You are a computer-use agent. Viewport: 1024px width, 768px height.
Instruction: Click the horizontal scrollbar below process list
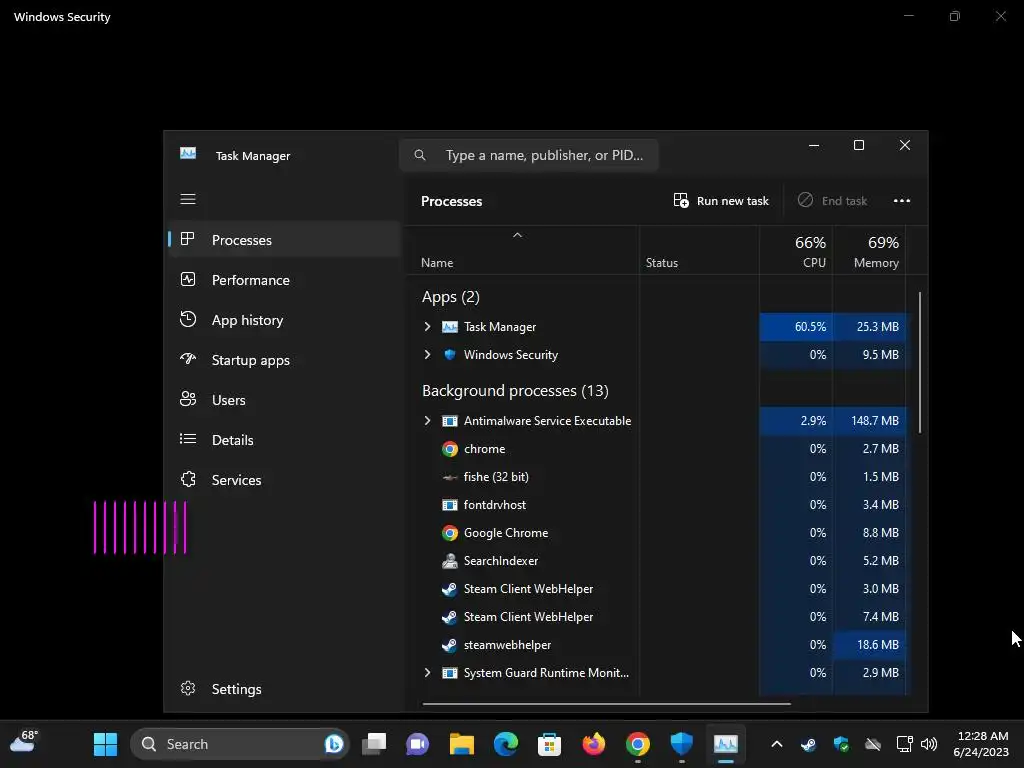(607, 704)
